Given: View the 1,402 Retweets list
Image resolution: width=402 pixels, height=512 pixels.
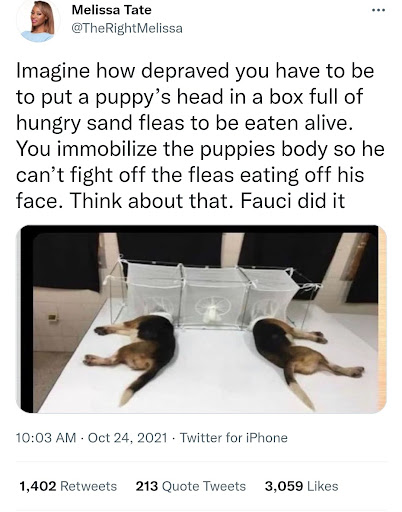Looking at the screenshot, I should click(68, 486).
